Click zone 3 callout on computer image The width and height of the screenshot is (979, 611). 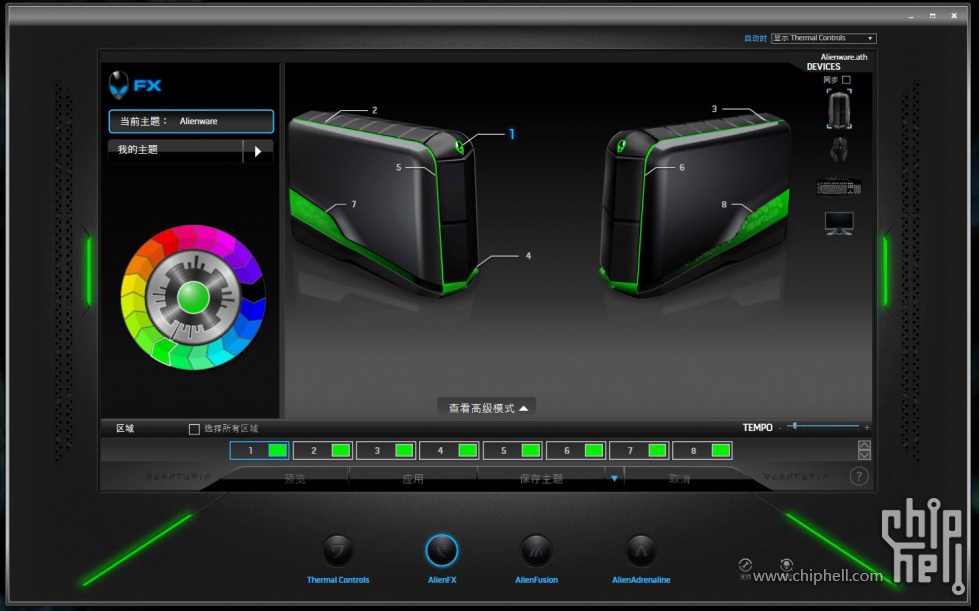click(714, 109)
